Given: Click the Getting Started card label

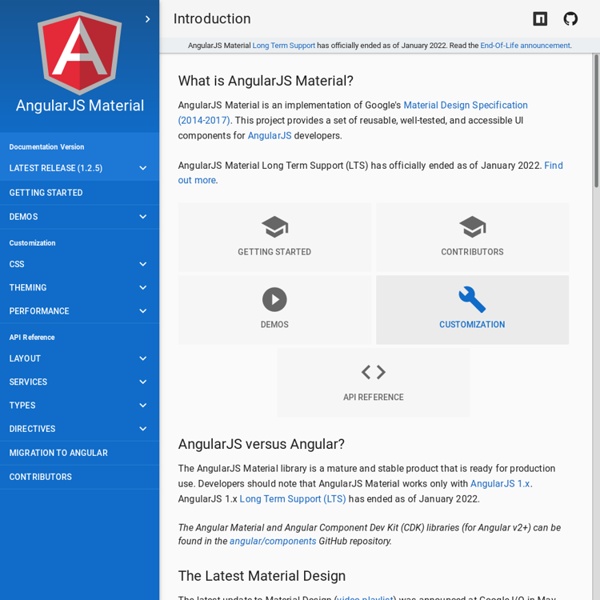Looking at the screenshot, I should coord(274,252).
